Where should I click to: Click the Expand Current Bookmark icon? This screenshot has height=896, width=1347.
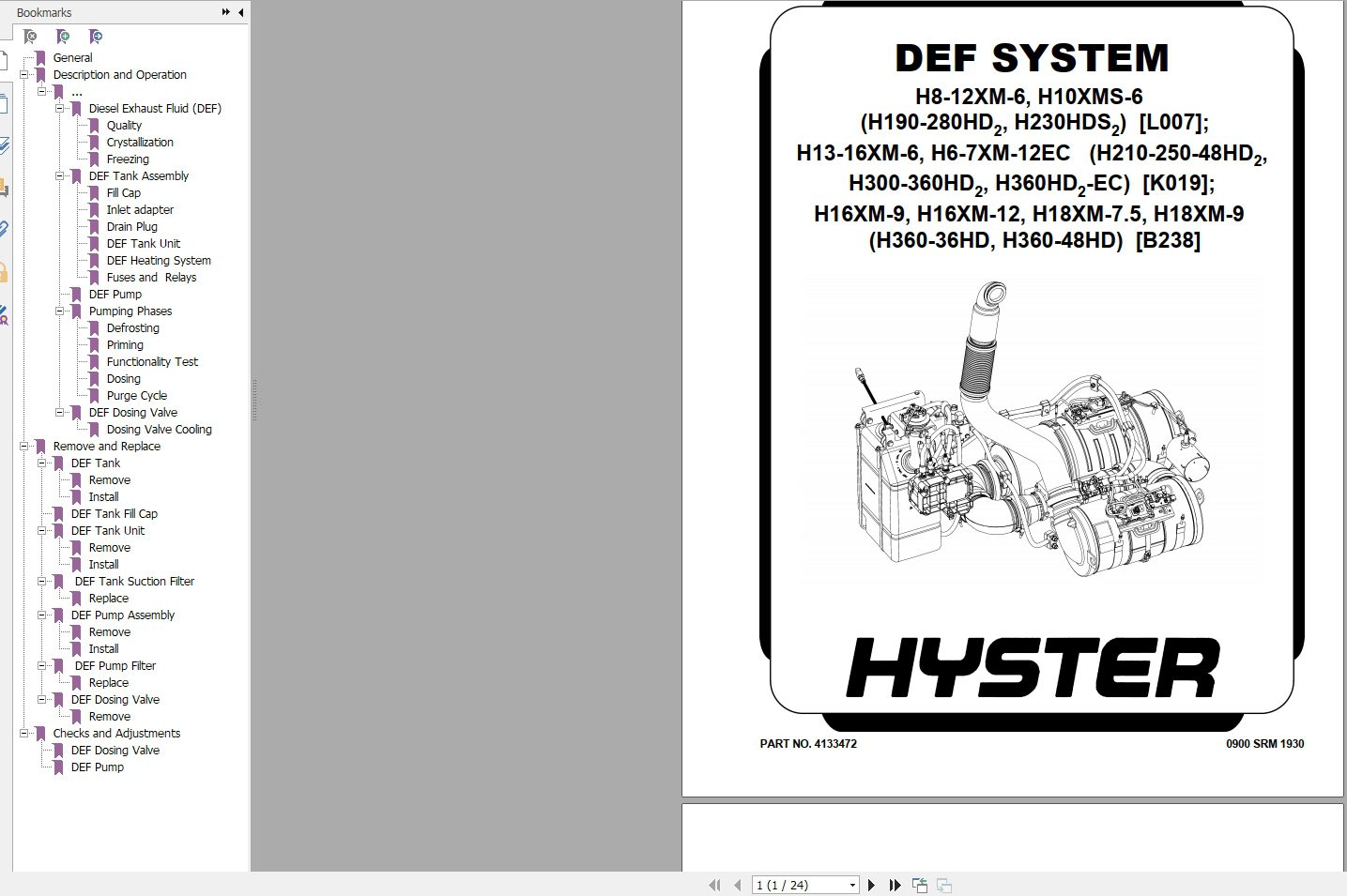[x=94, y=36]
